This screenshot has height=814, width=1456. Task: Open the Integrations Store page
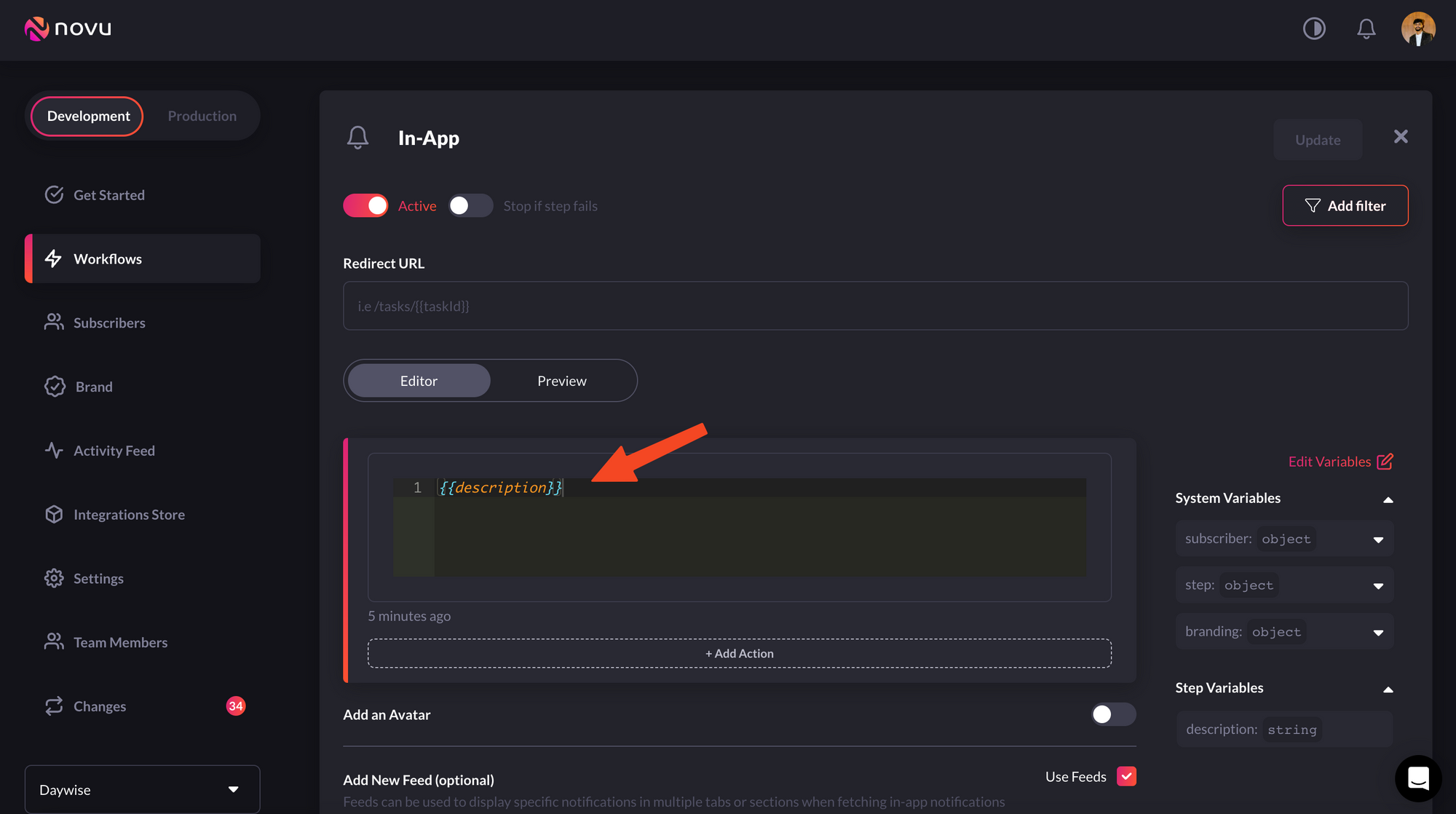(129, 515)
